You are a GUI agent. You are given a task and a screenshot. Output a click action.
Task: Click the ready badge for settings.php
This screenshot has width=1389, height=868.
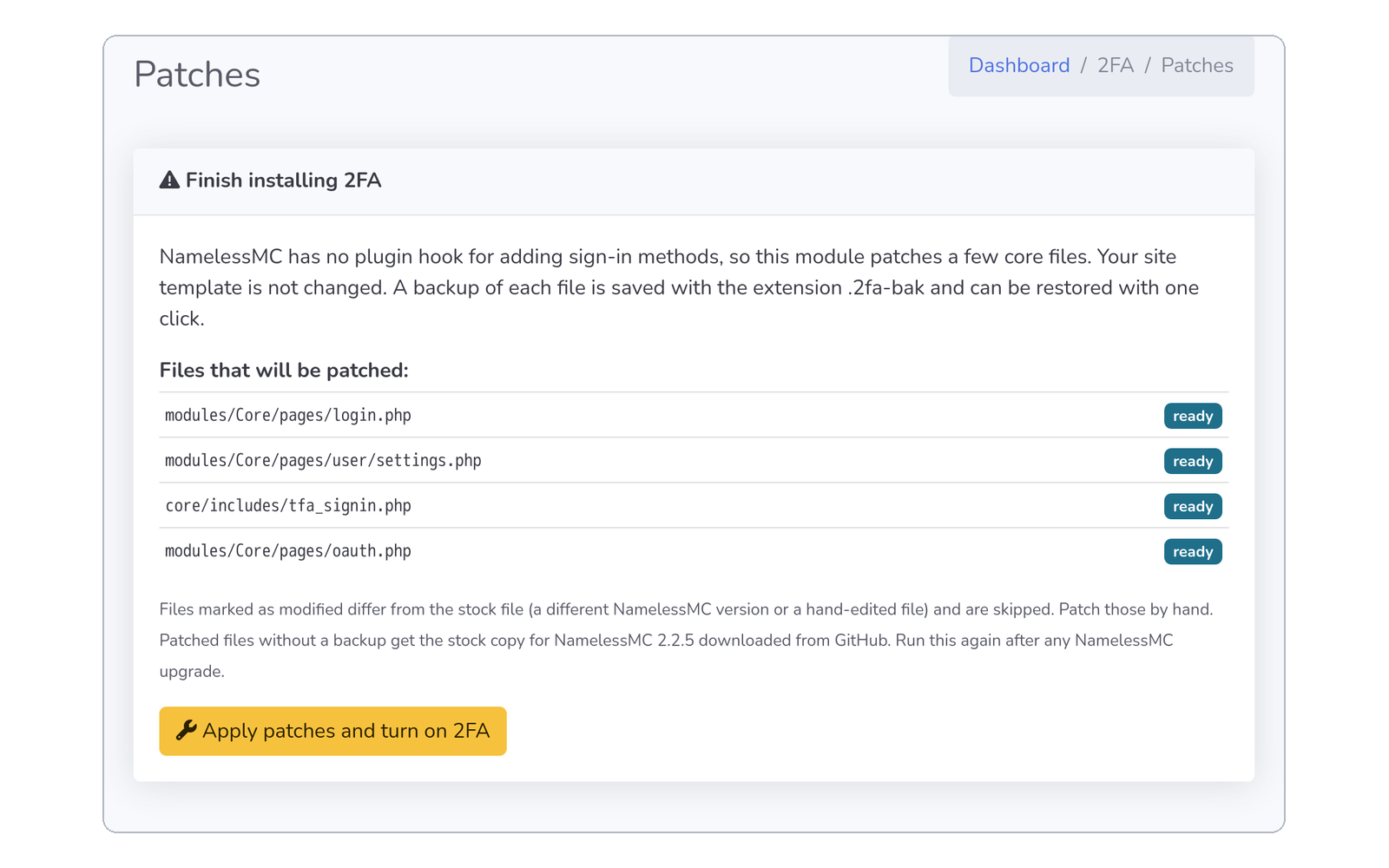coord(1193,461)
